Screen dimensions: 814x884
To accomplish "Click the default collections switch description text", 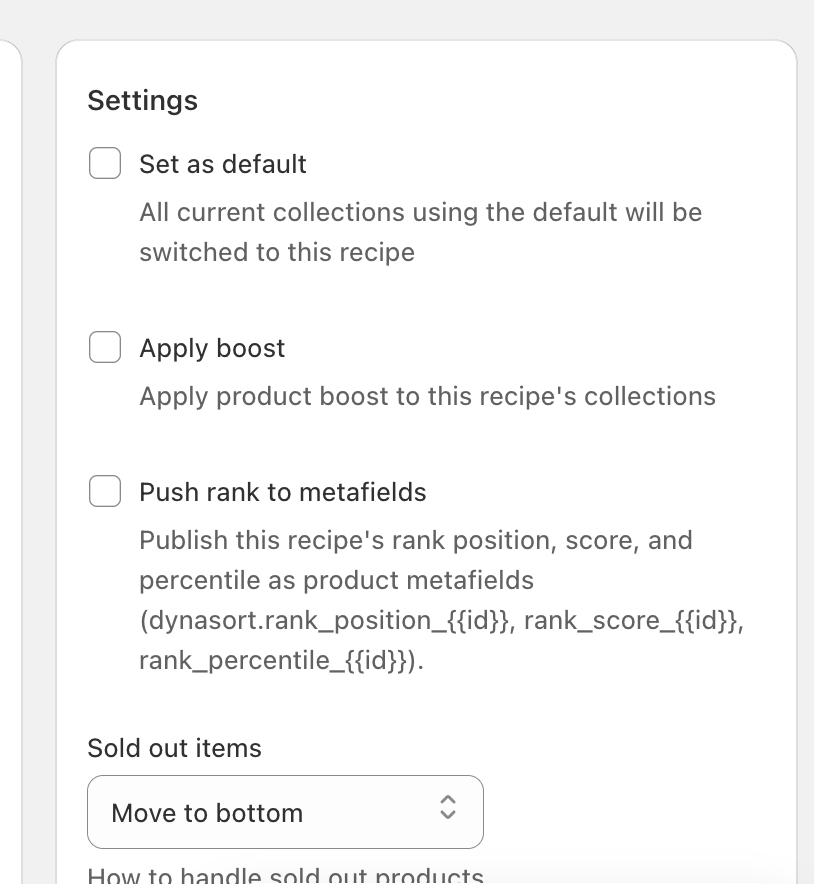I will pos(420,231).
